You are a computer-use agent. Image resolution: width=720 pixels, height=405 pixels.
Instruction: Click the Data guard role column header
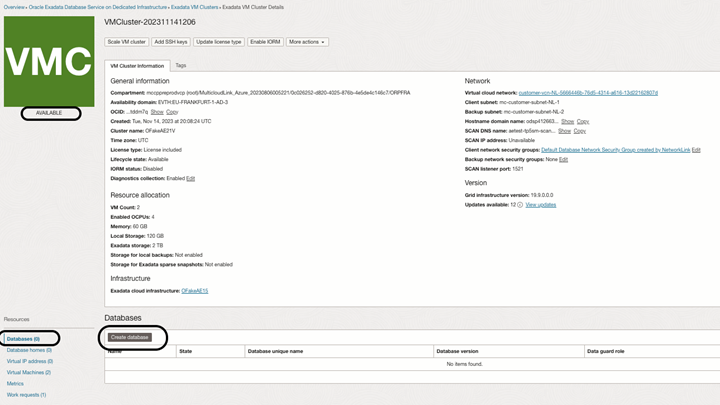tap(606, 351)
